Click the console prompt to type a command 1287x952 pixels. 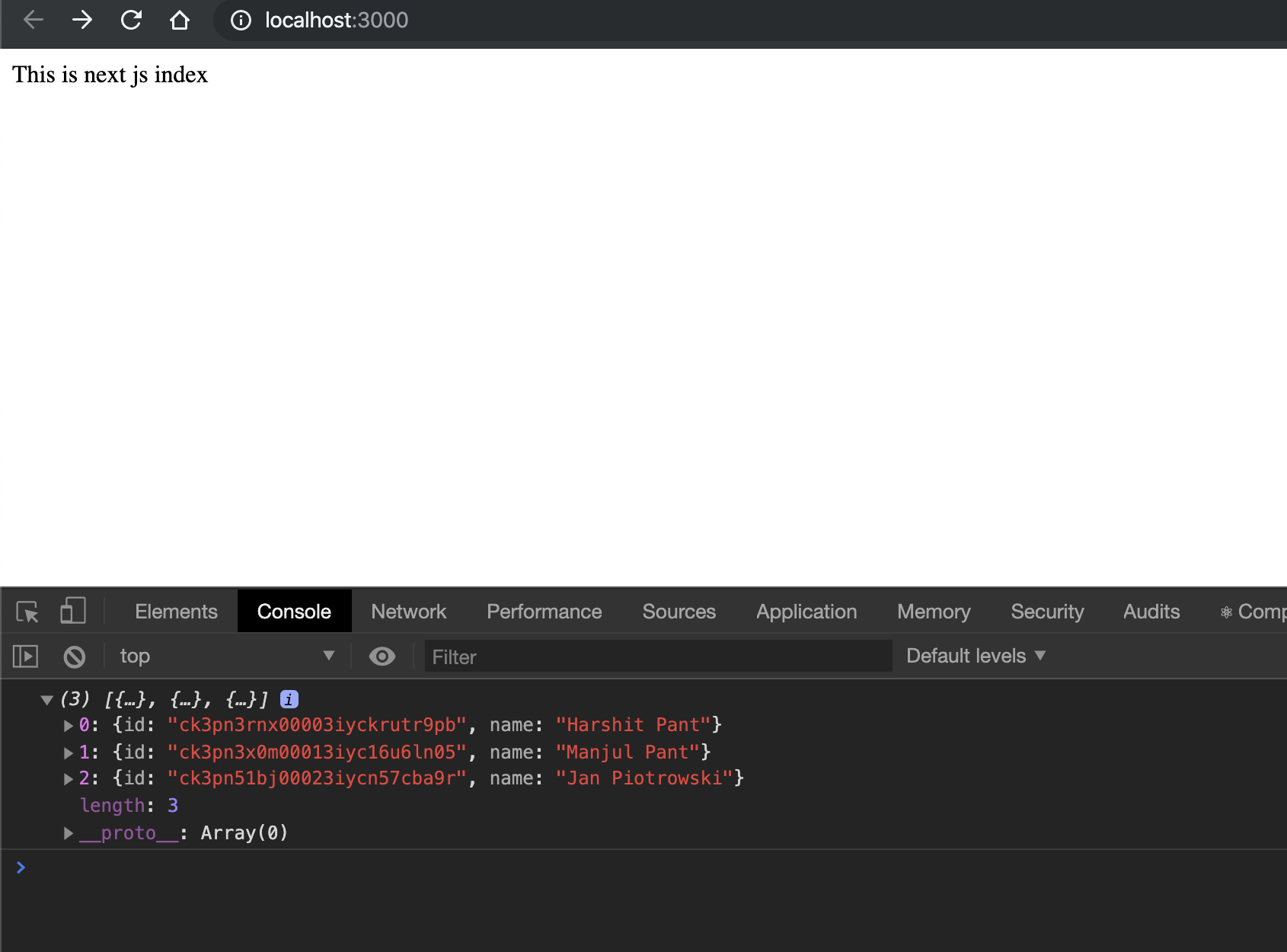[x=228, y=867]
